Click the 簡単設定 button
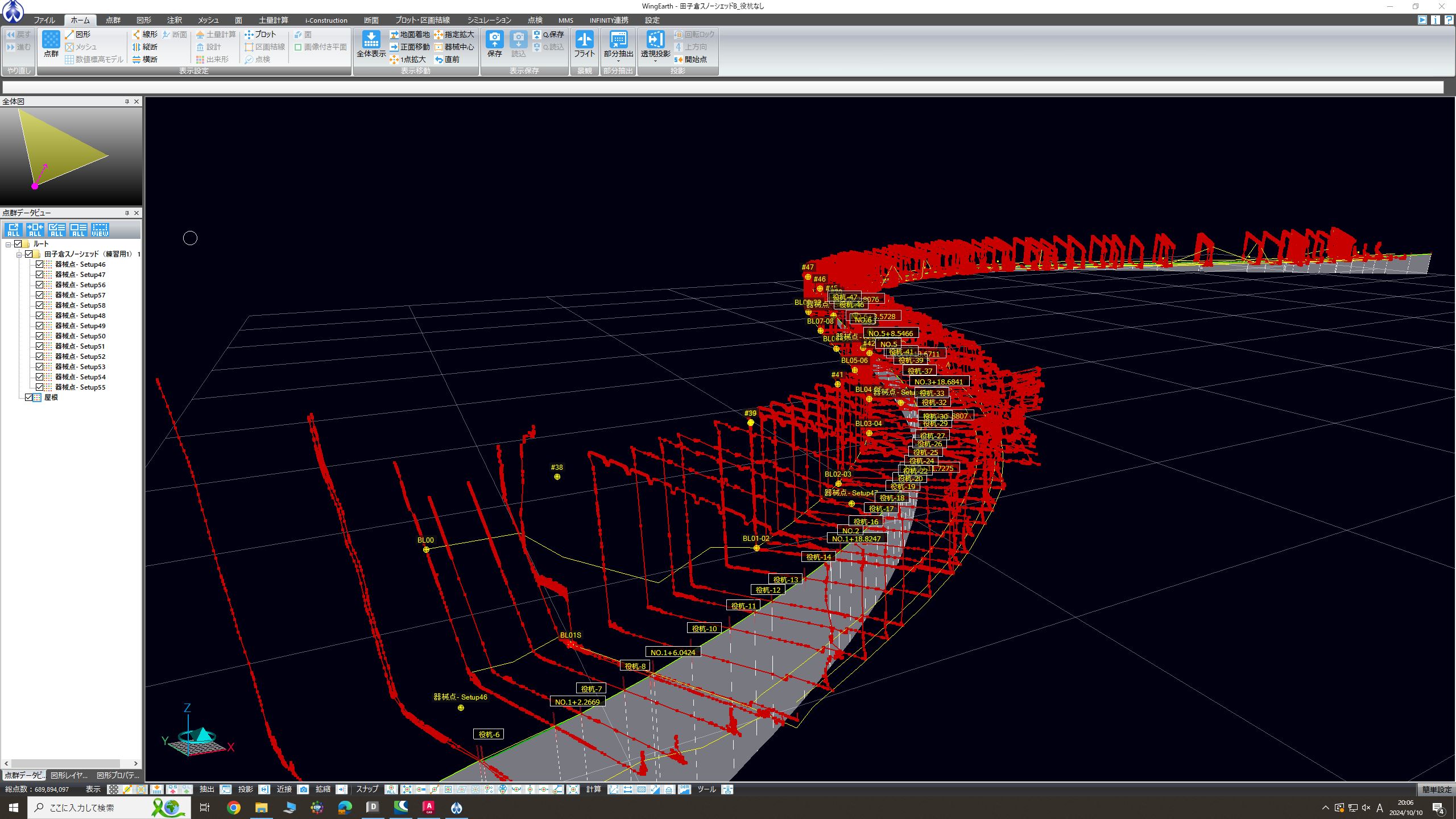Screen dimensions: 1456x819 point(1437,789)
